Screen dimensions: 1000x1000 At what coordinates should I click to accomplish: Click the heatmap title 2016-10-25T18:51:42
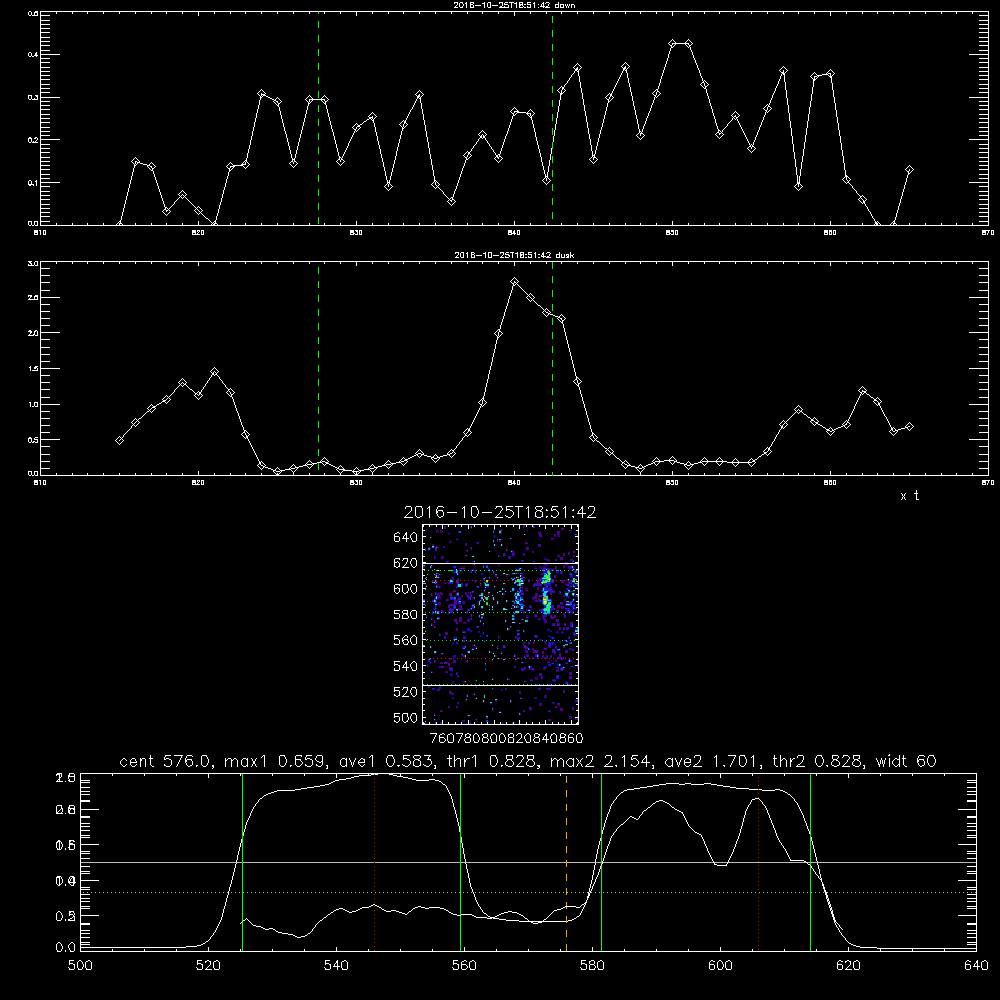500,513
